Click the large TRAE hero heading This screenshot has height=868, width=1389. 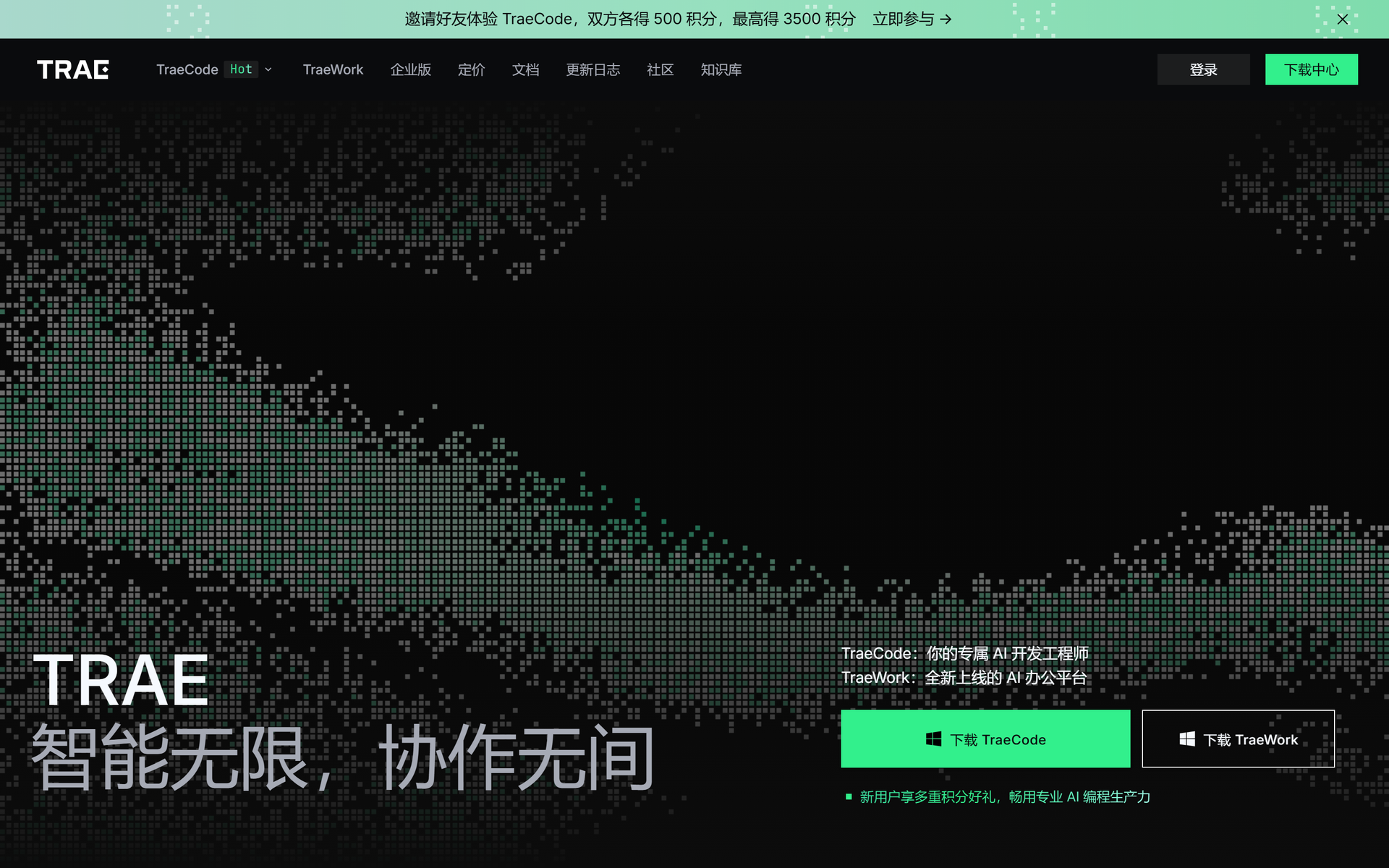point(121,680)
